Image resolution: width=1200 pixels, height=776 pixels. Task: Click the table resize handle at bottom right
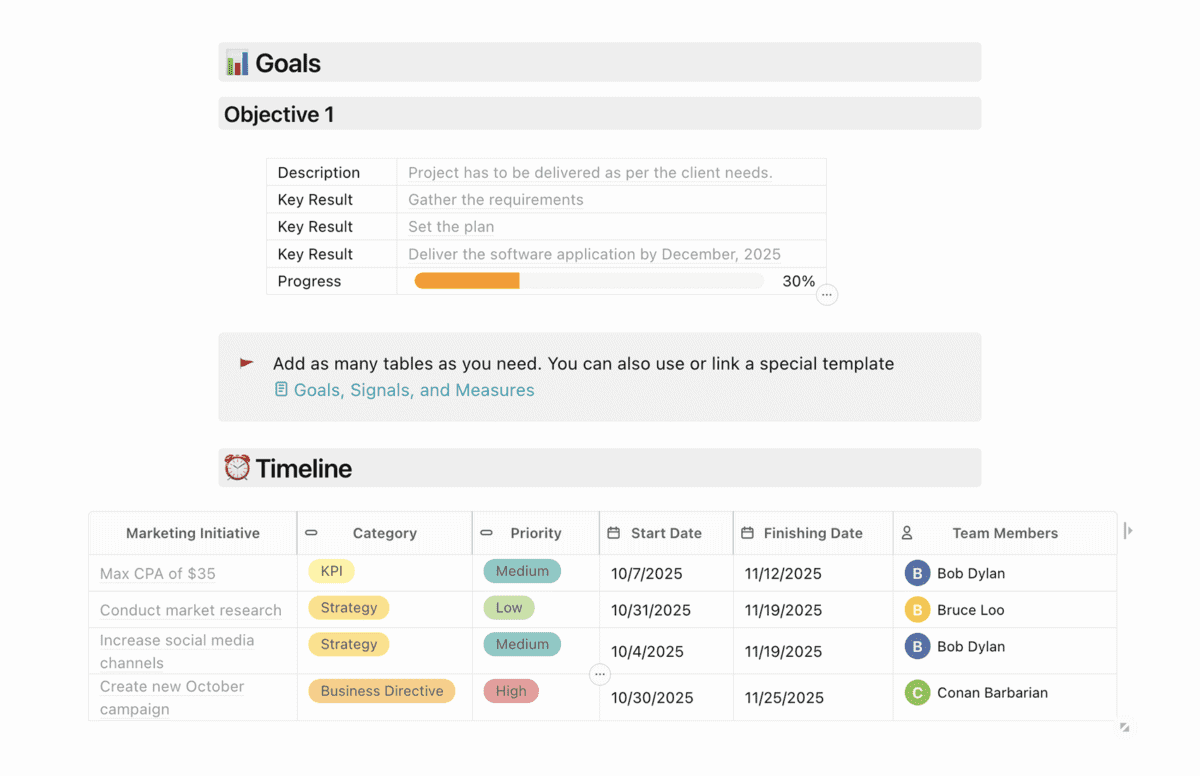1125,727
